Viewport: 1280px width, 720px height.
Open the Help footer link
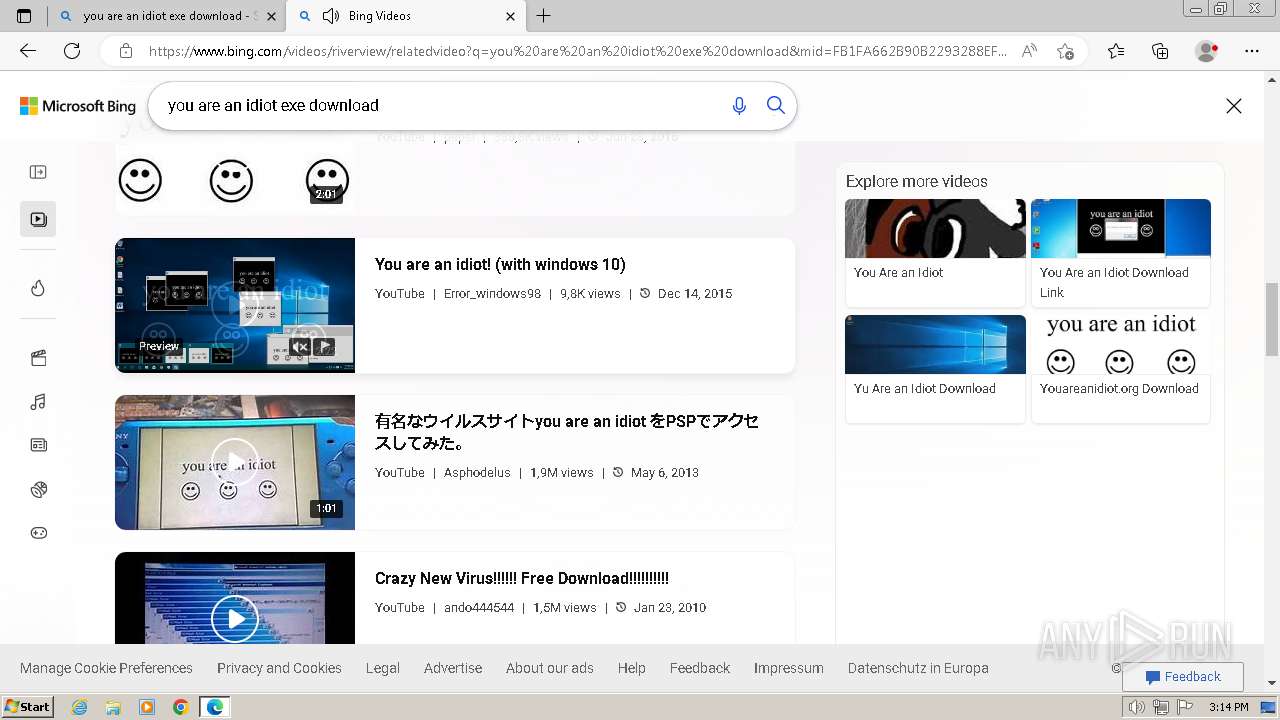pyautogui.click(x=632, y=668)
